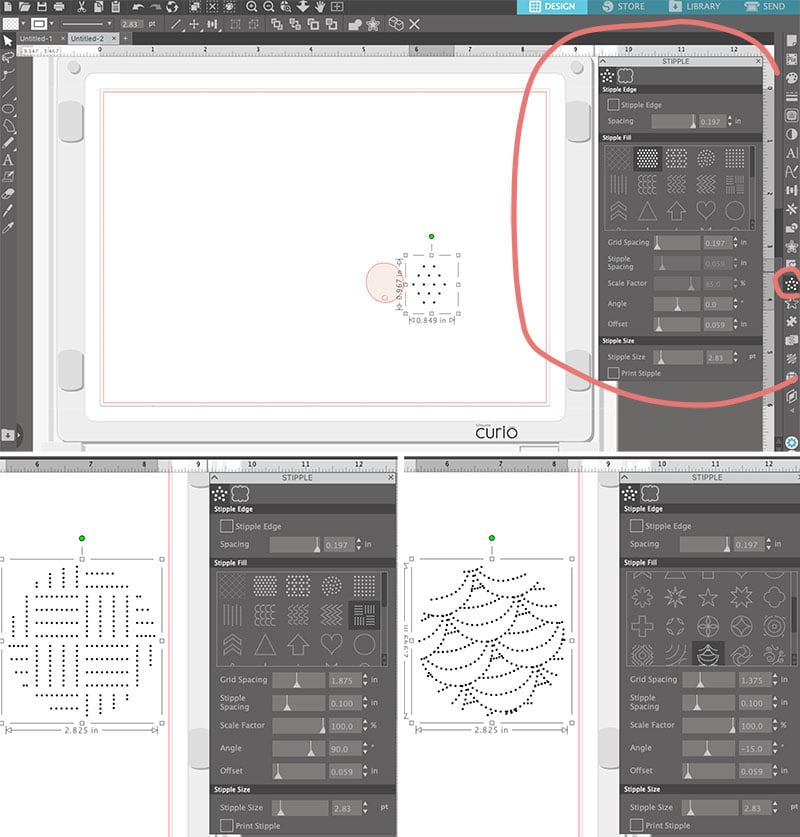
Task: Switch to the LIBRARY tab
Action: [x=695, y=6]
